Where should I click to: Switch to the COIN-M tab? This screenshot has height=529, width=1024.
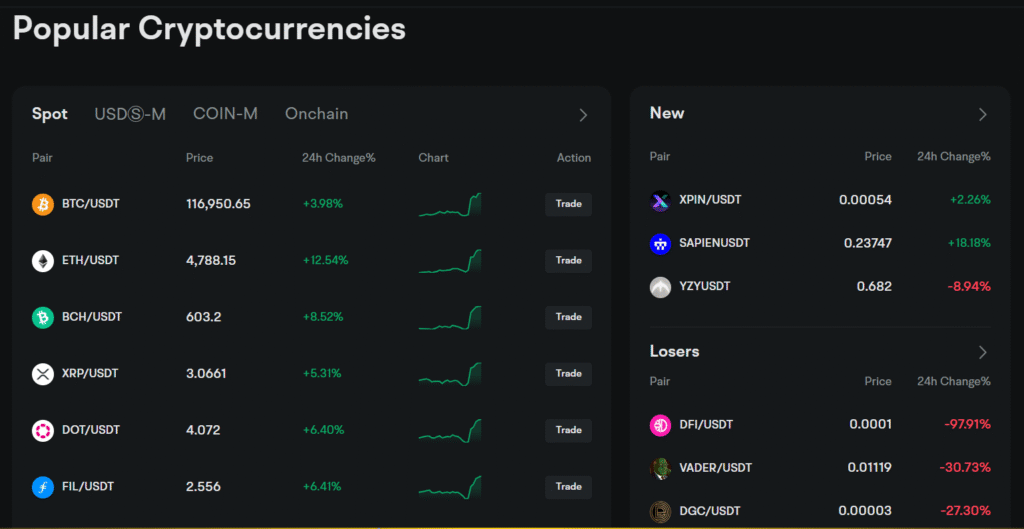tap(225, 114)
